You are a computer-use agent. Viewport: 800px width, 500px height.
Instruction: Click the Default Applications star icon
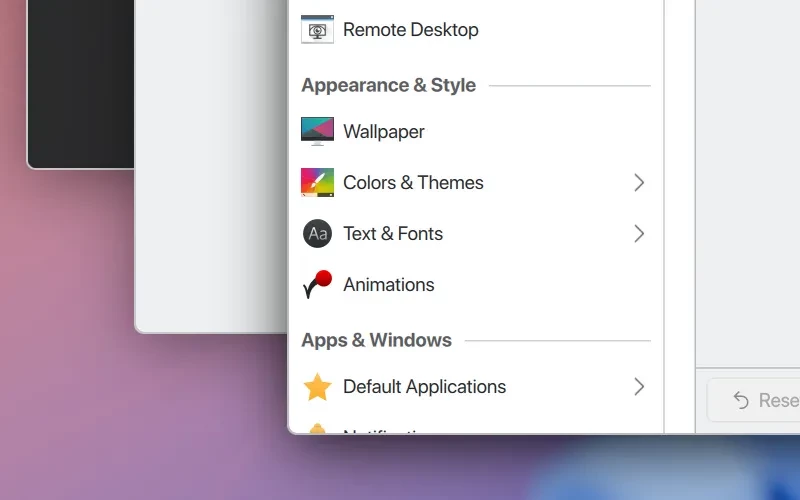tap(317, 387)
